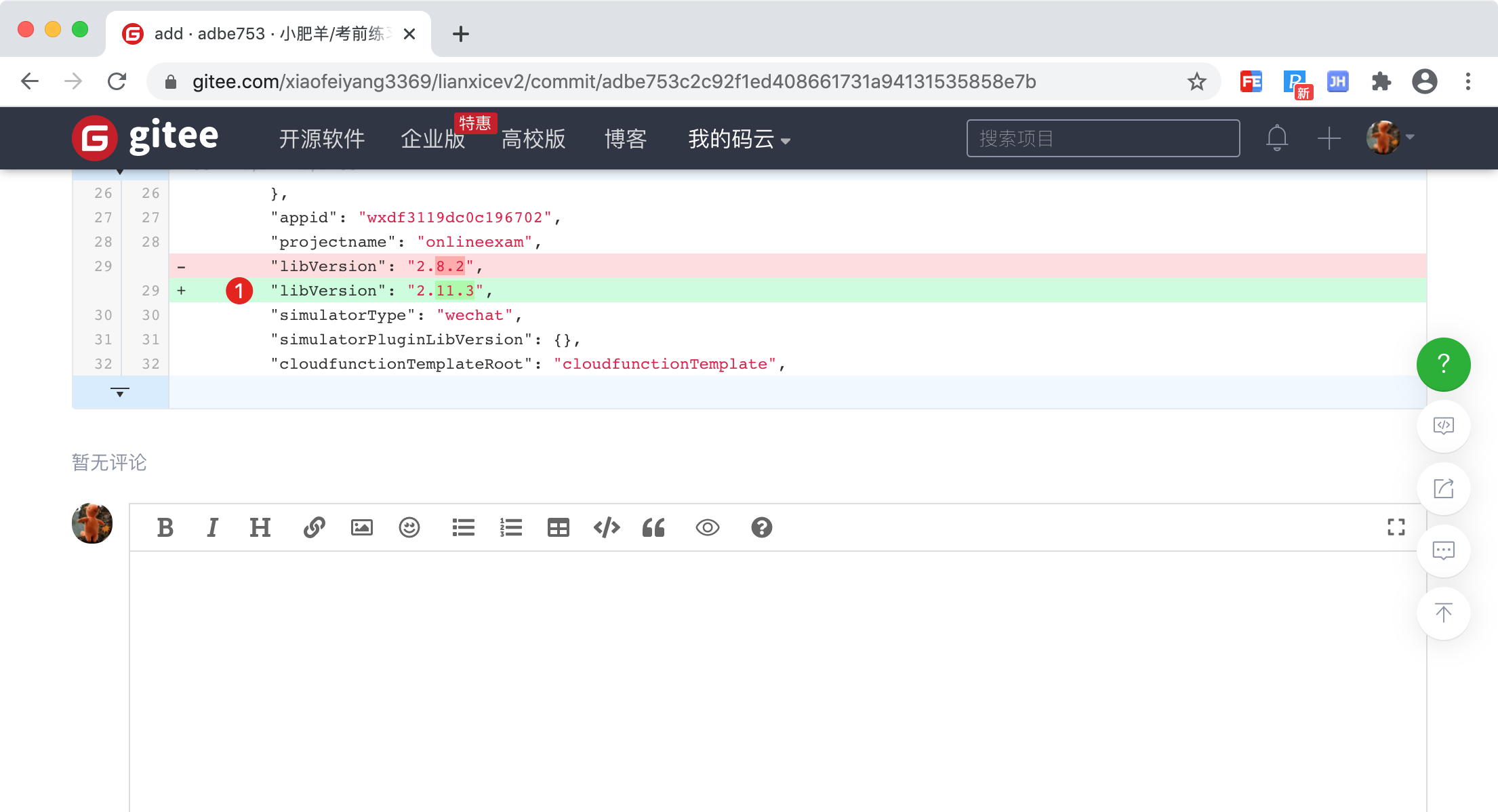Toggle fullscreen mode for the editor

tap(1396, 527)
